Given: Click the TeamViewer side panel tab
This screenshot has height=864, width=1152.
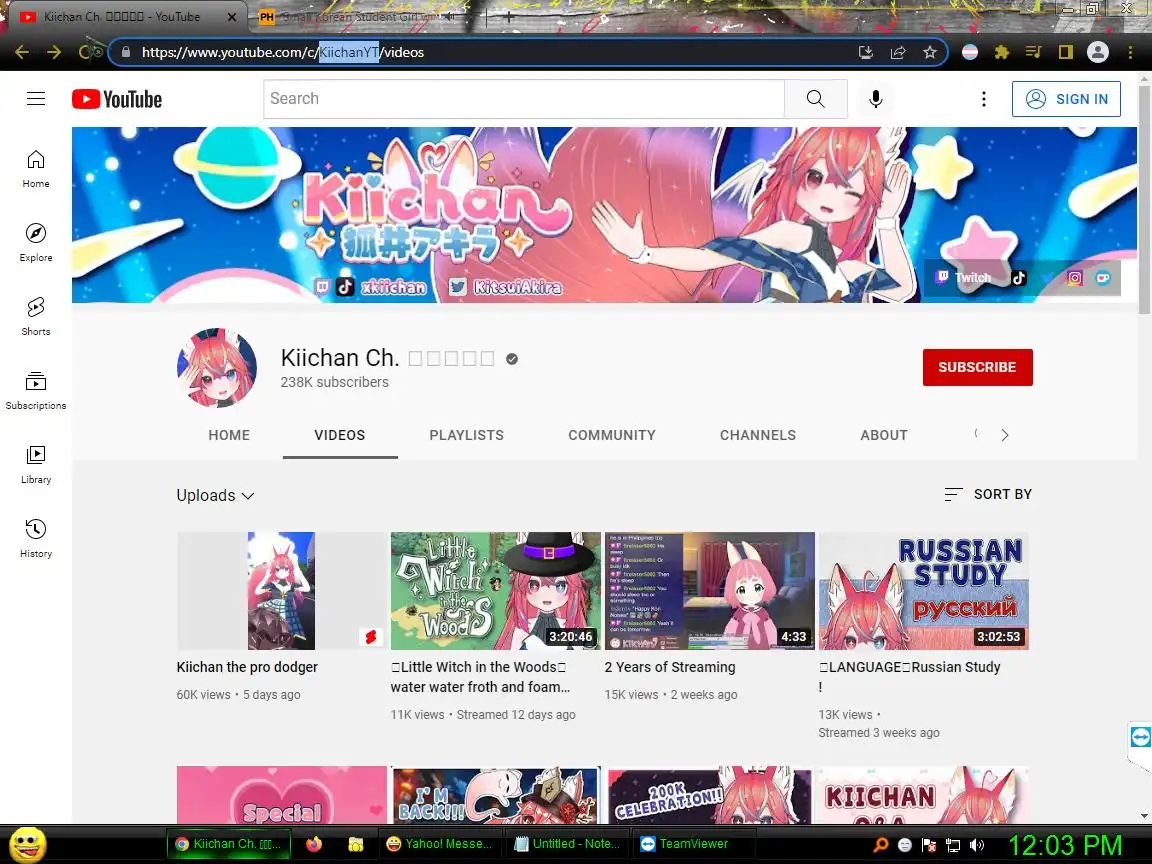Looking at the screenshot, I should pos(1140,737).
